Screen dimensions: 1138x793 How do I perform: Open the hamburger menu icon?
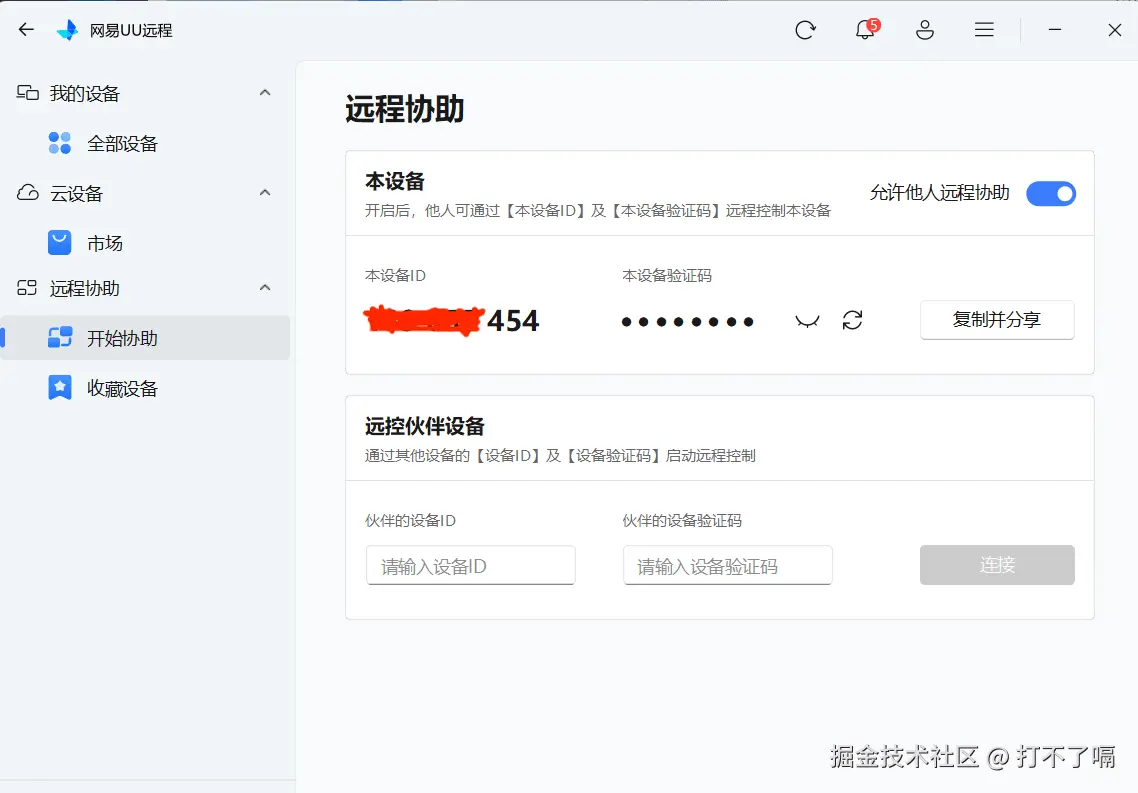coord(984,30)
